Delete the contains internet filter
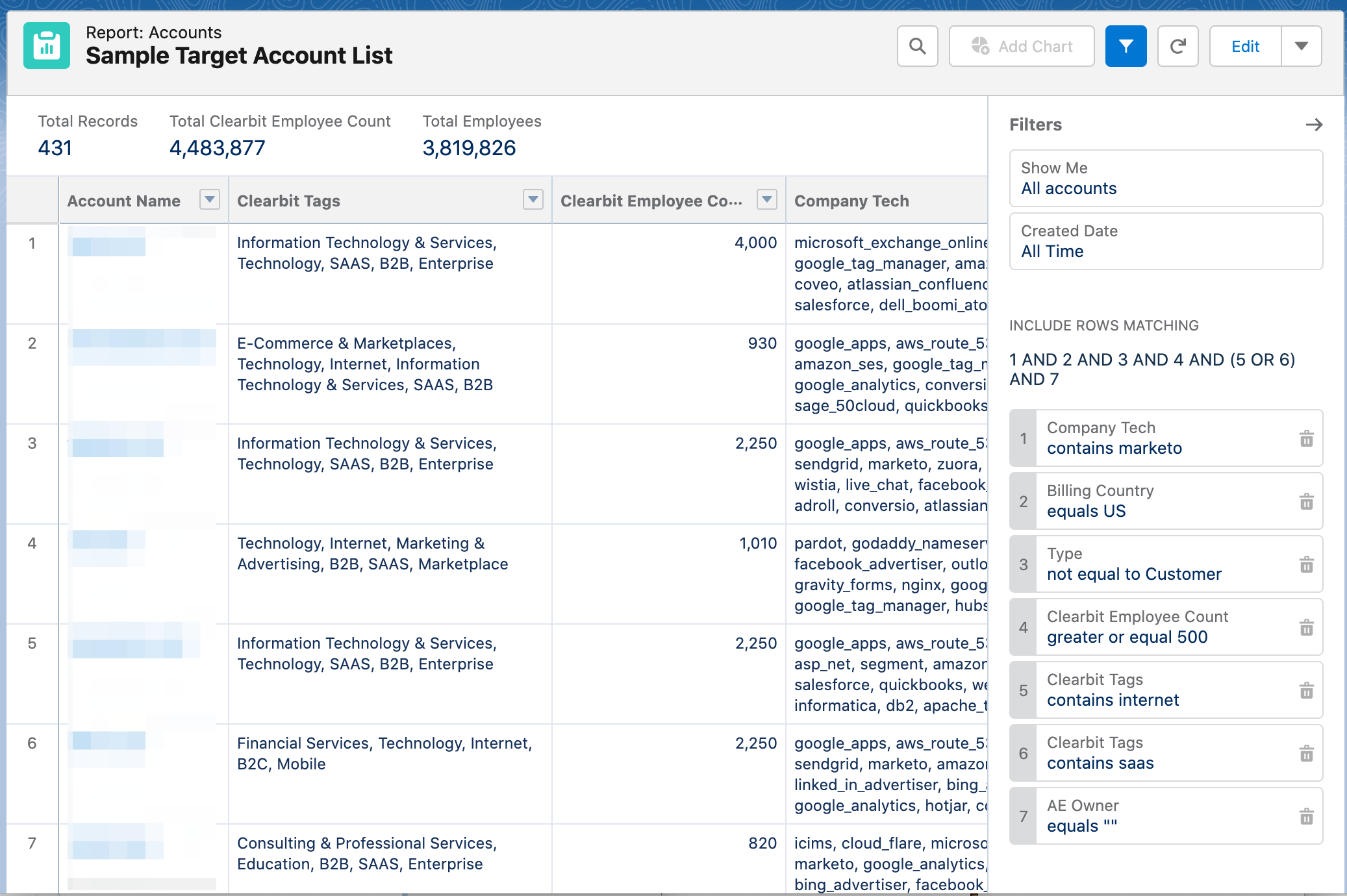Screen dimensions: 1347x896 [1307, 691]
